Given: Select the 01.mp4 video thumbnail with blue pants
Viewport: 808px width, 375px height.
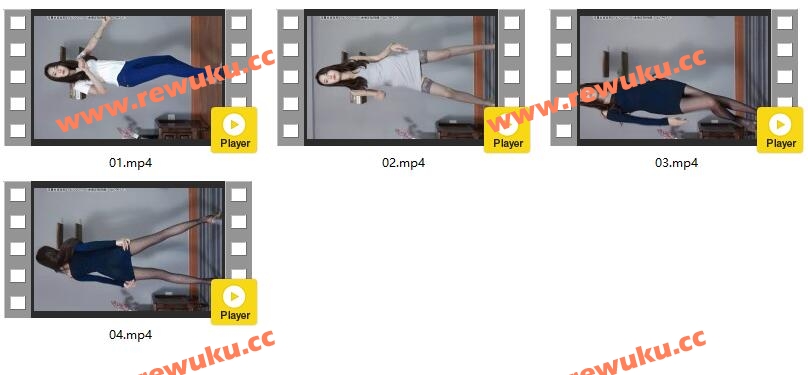Looking at the screenshot, I should [x=128, y=77].
